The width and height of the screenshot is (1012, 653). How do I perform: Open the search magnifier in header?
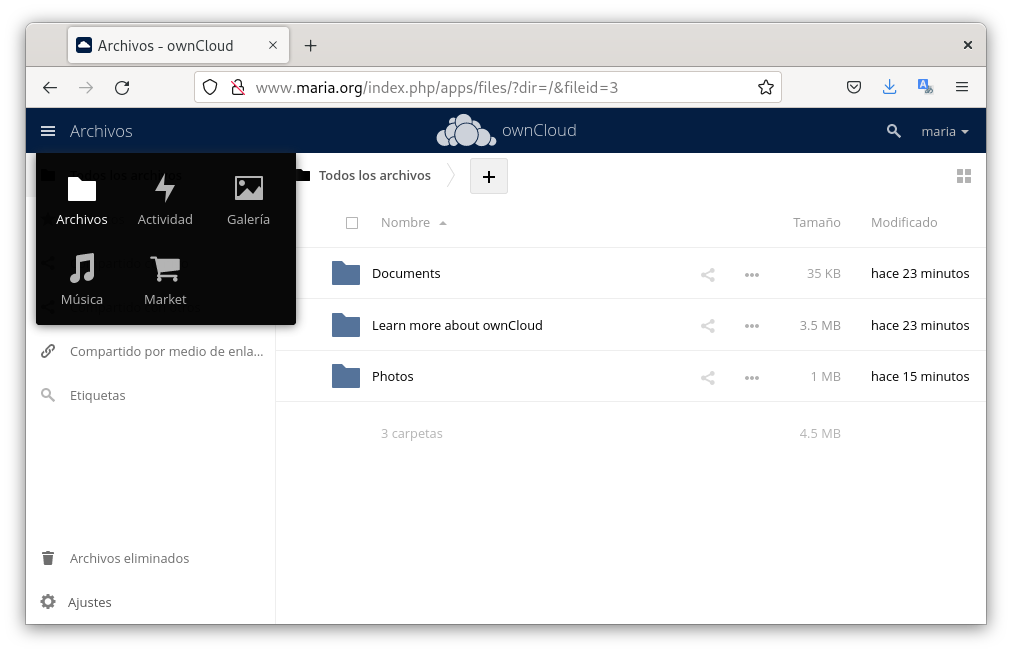pyautogui.click(x=894, y=131)
